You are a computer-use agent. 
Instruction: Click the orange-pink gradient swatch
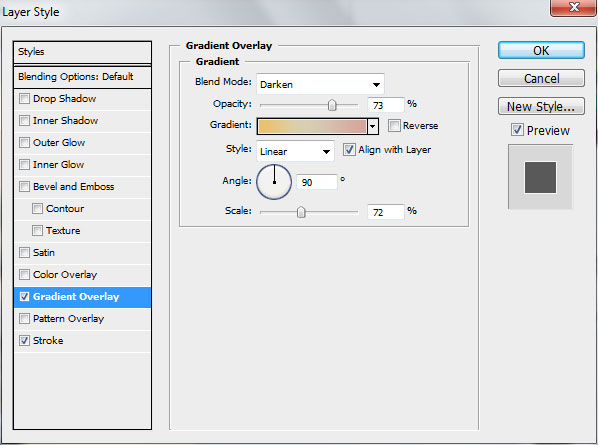pos(312,126)
